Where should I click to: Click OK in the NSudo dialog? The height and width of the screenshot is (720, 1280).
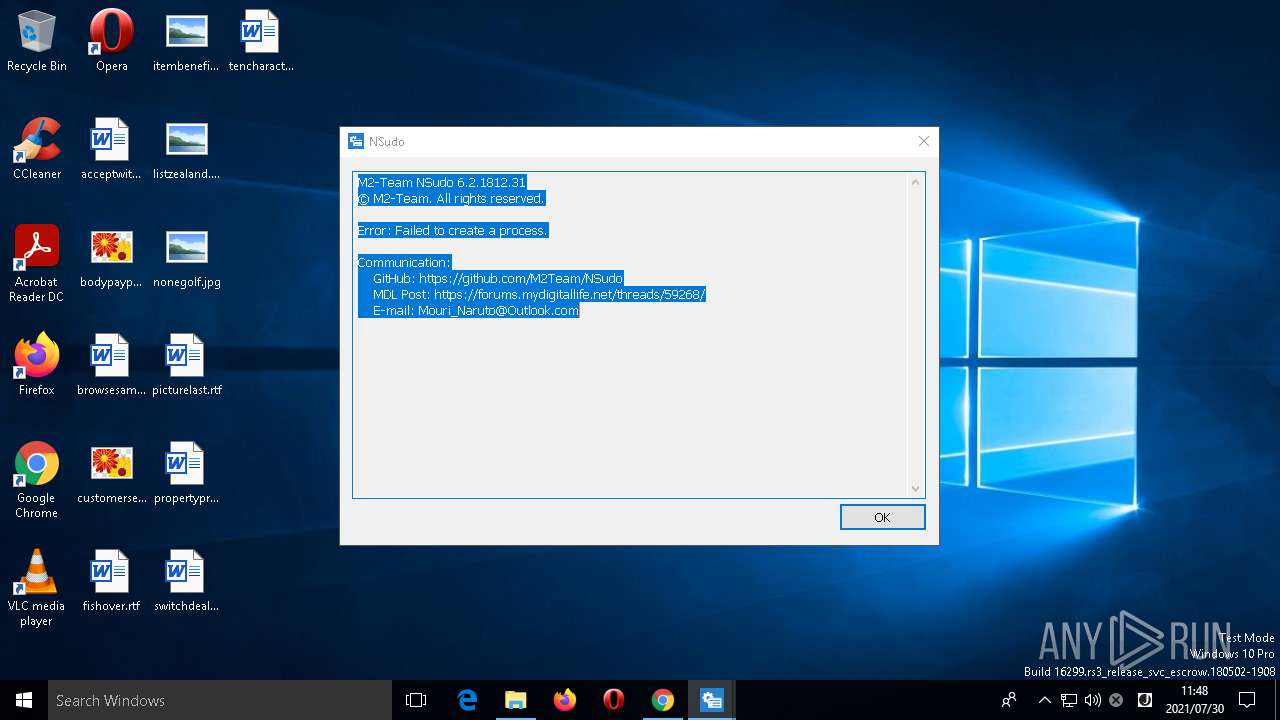[882, 517]
